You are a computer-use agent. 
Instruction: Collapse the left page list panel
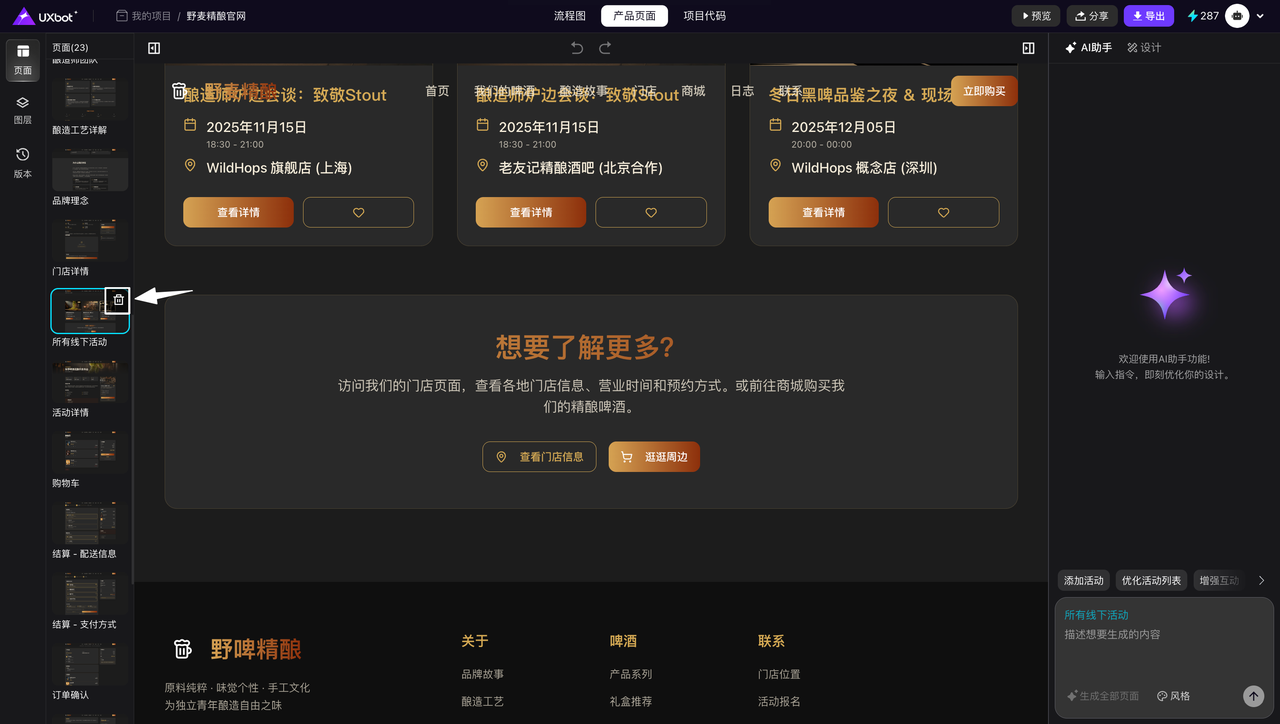click(154, 48)
